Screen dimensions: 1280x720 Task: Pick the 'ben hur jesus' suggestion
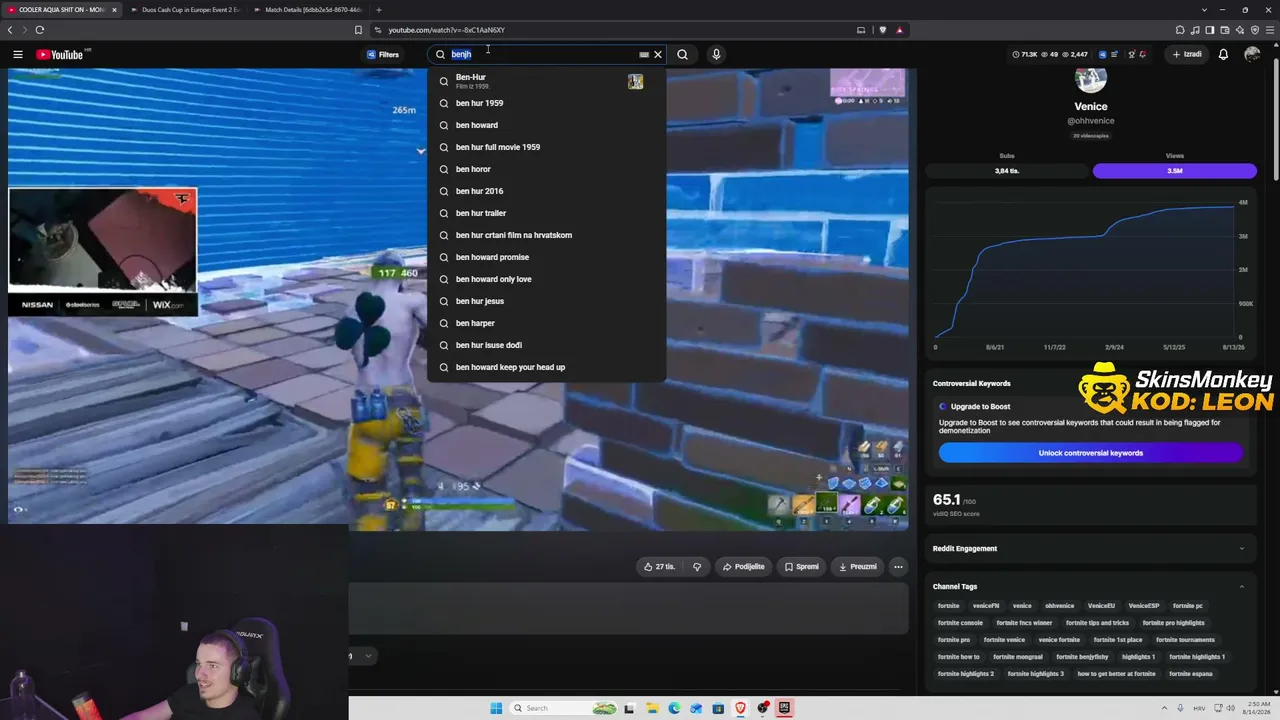[x=546, y=301]
